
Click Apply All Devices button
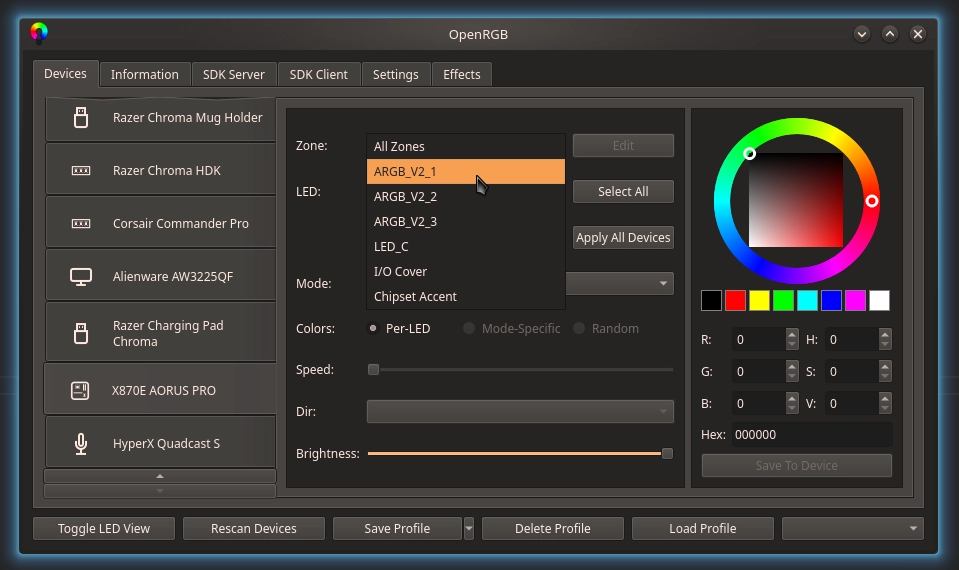(x=623, y=237)
